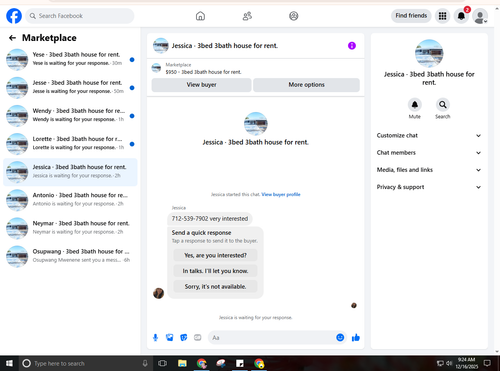Focus the Search Facebook field
This screenshot has height=371, width=500.
80,16
